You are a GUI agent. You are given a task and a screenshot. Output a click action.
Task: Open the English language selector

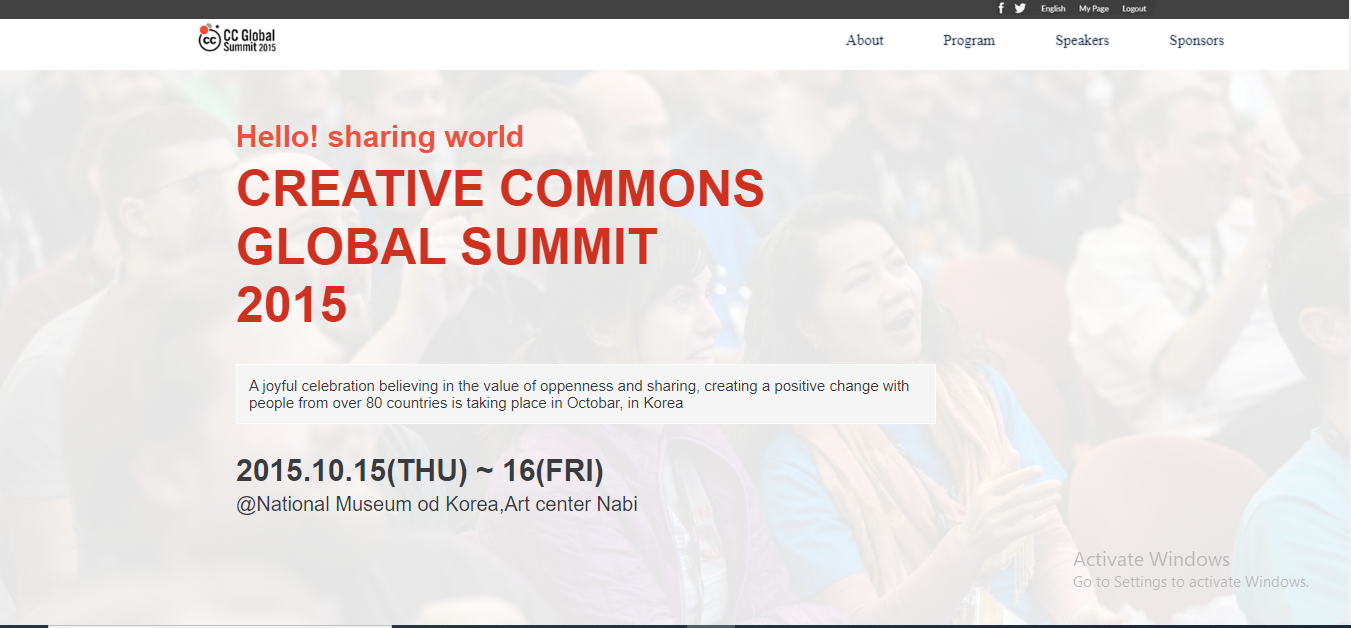1053,9
